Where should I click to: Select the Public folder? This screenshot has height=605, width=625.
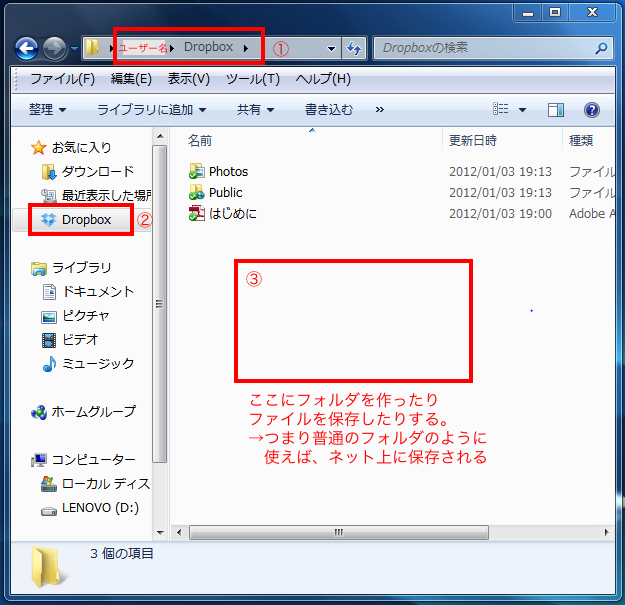click(x=226, y=193)
